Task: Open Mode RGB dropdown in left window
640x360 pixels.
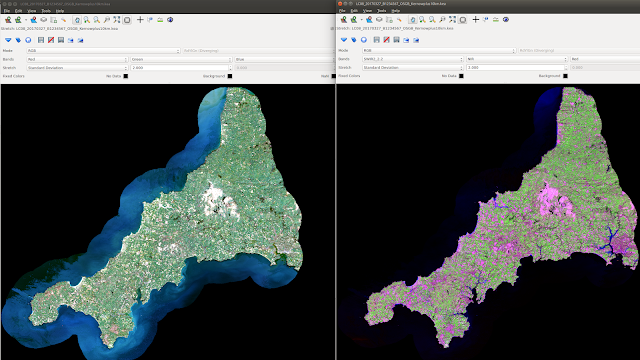Action: tap(103, 51)
